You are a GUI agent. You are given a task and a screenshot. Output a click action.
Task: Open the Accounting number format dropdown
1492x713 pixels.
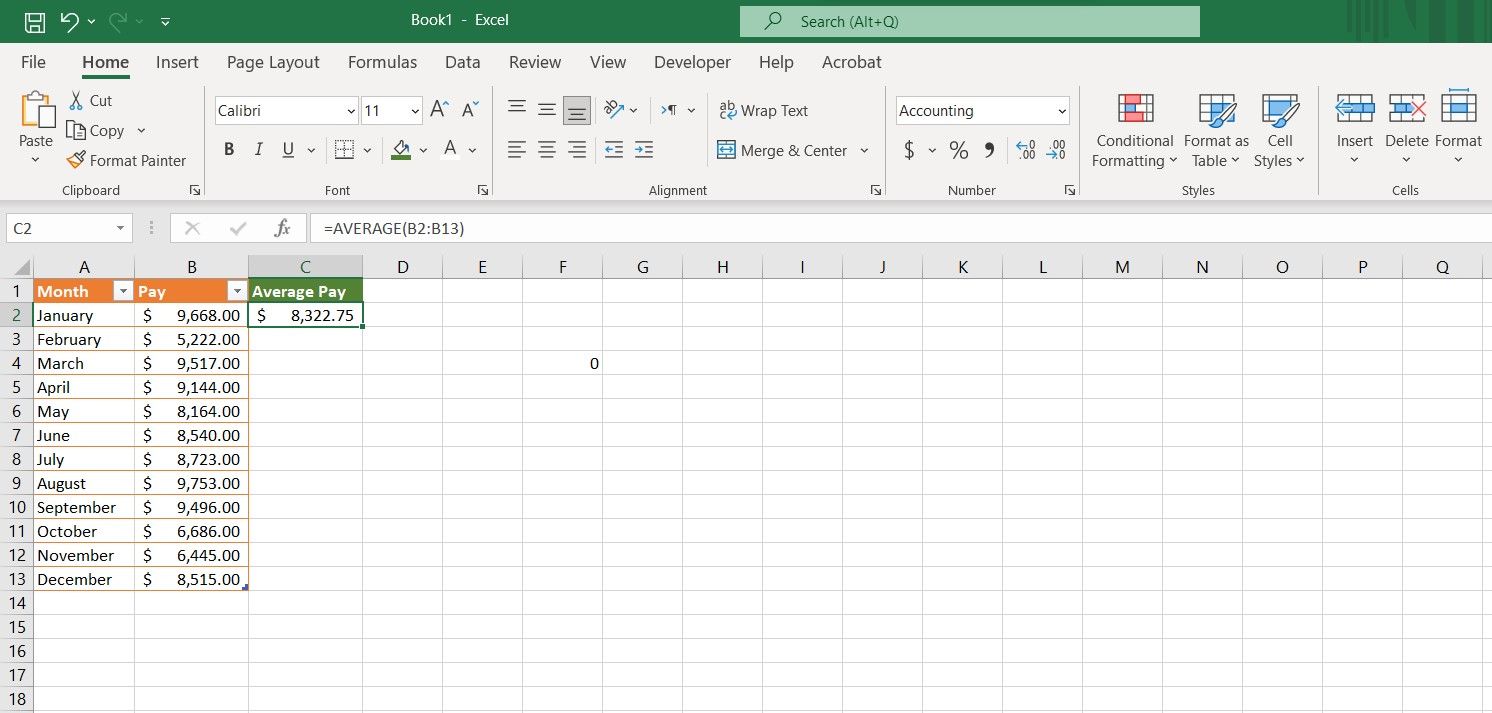click(1061, 111)
